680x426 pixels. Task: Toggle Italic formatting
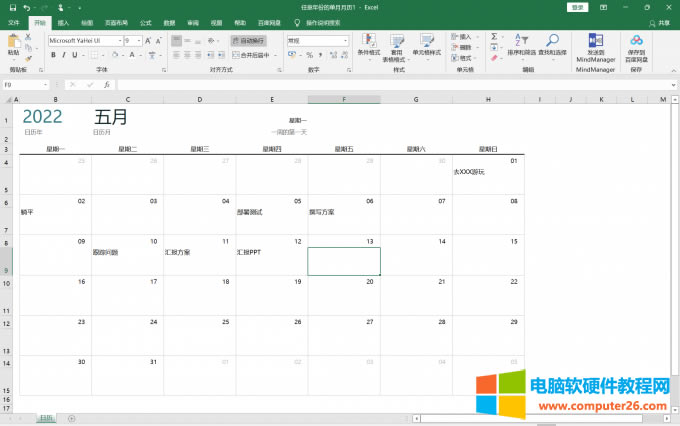pos(66,55)
